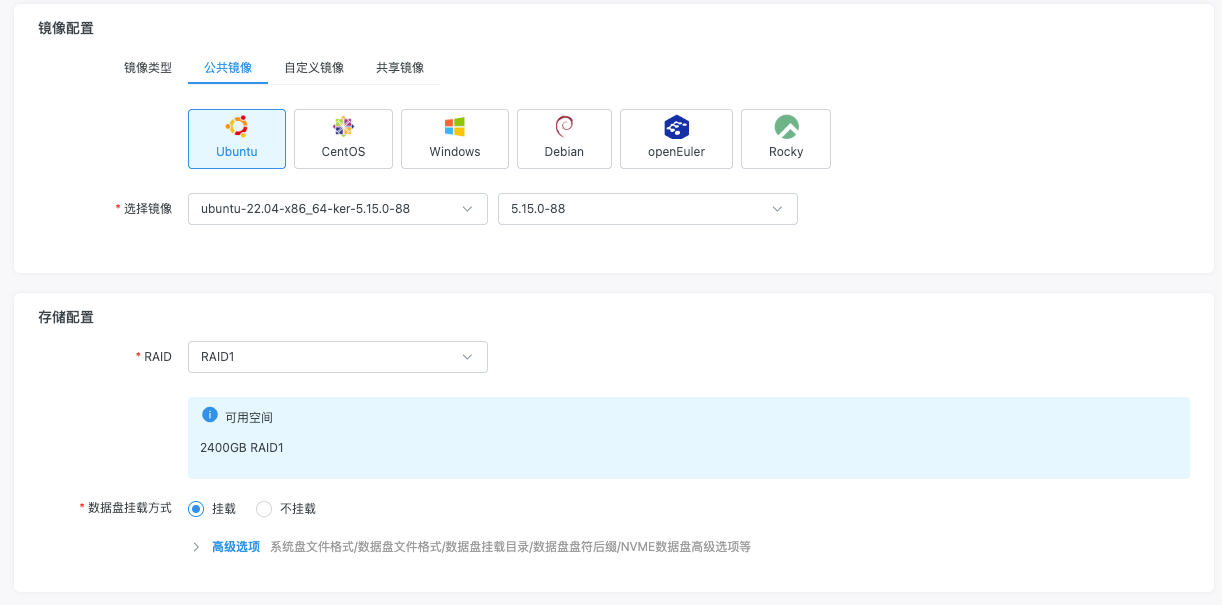
Task: Expand the 高级选项 chevron arrow
Action: pyautogui.click(x=196, y=547)
